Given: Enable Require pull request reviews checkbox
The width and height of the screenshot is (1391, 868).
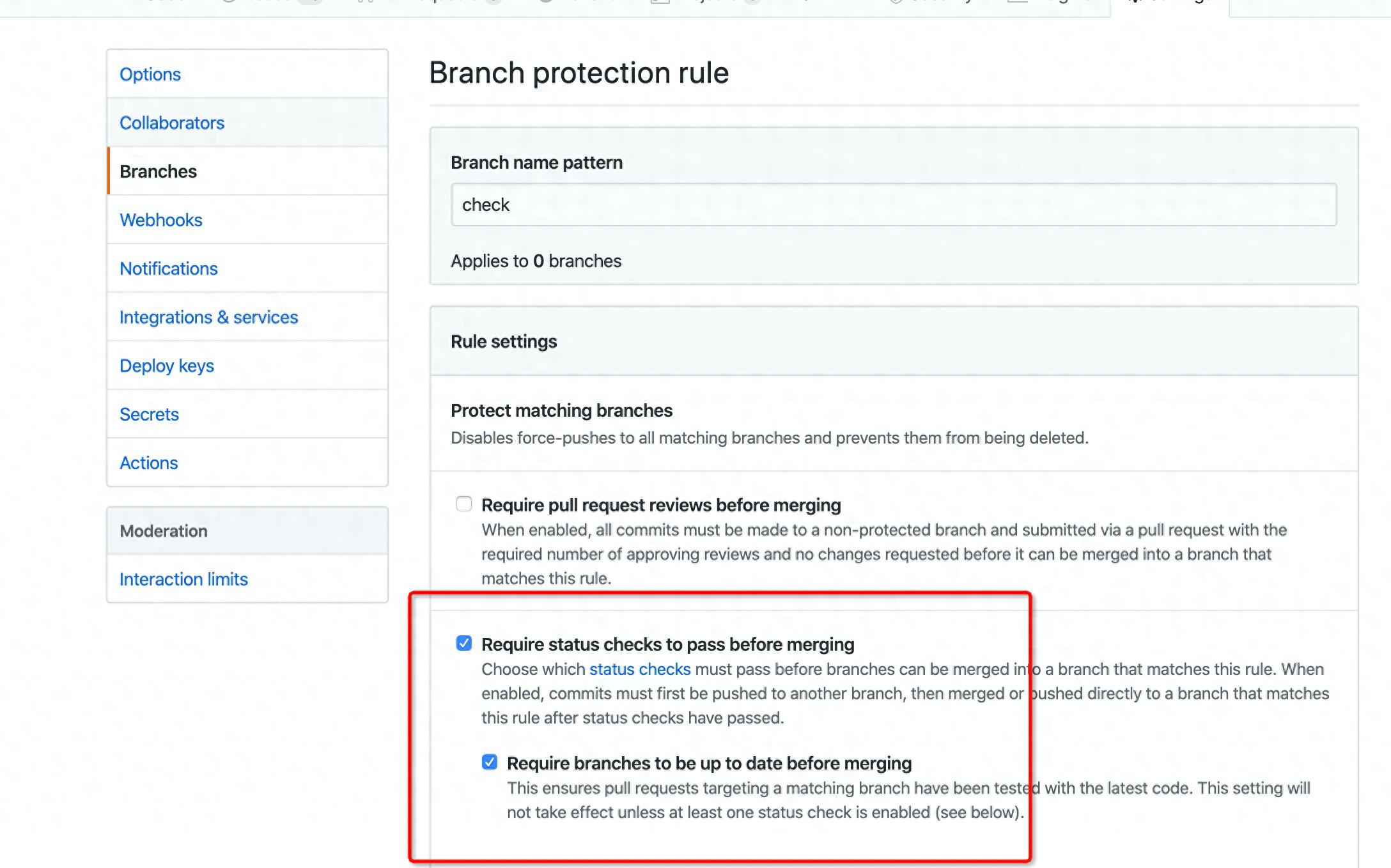Looking at the screenshot, I should pos(464,504).
